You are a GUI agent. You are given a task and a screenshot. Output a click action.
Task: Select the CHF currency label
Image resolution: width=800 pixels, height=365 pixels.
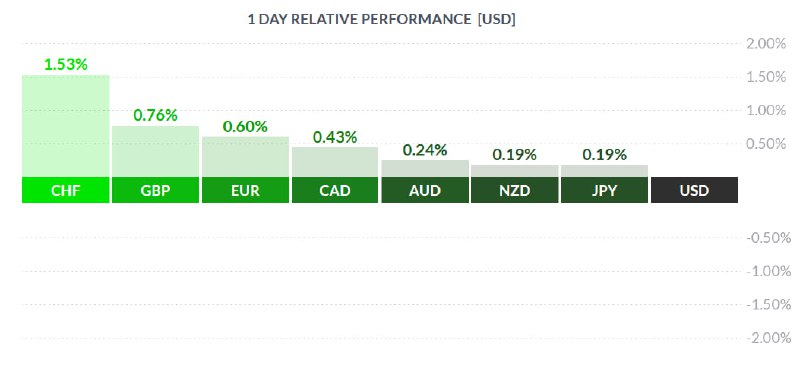click(66, 190)
